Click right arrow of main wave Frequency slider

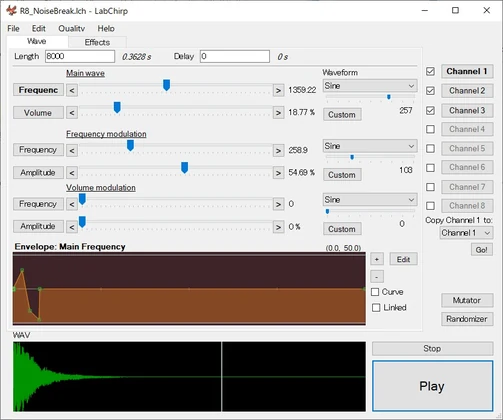pos(278,90)
